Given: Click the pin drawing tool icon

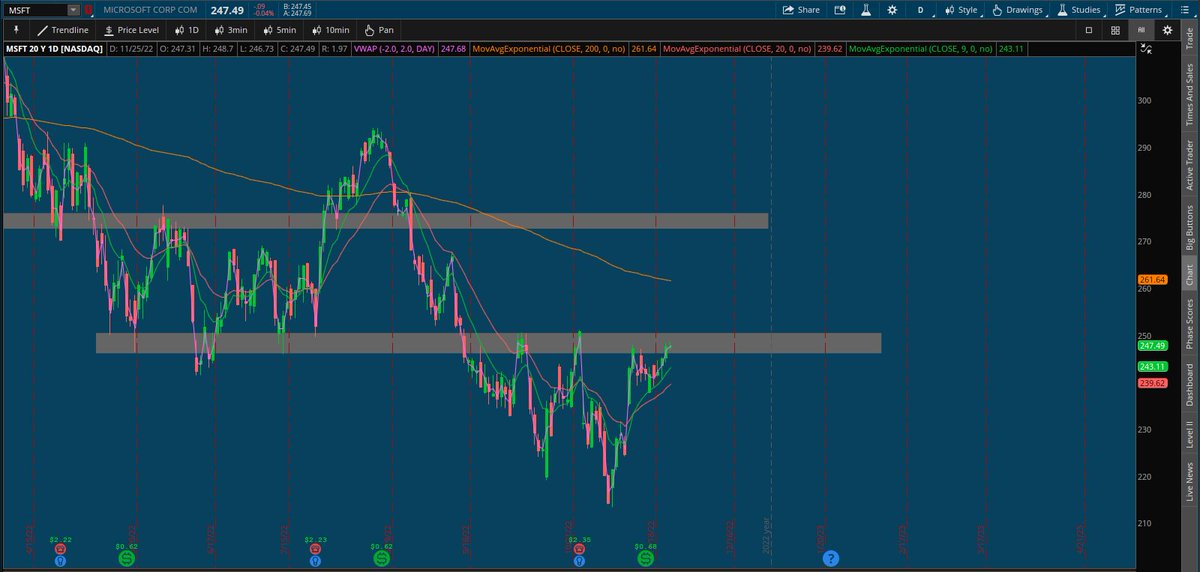Looking at the screenshot, I should click(x=15, y=30).
